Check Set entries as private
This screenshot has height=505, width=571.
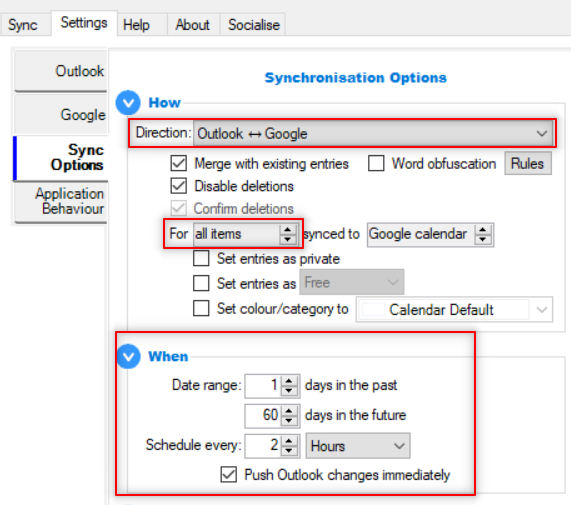point(201,259)
